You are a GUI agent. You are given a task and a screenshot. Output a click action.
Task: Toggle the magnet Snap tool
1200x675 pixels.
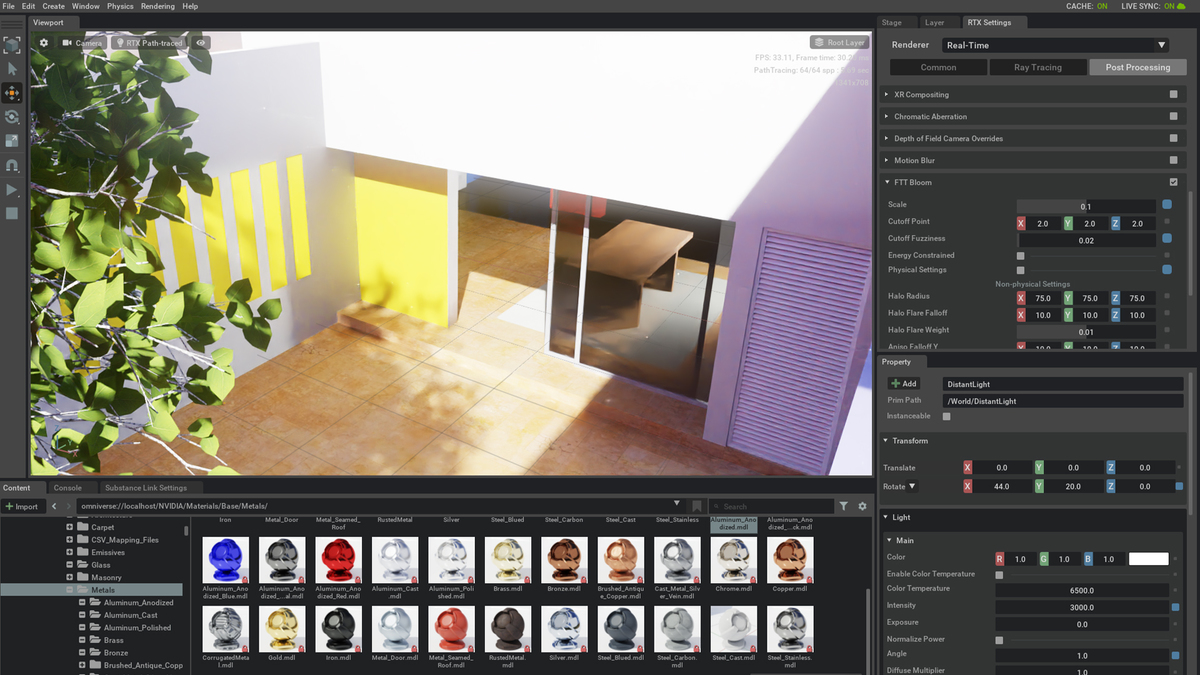pos(12,165)
